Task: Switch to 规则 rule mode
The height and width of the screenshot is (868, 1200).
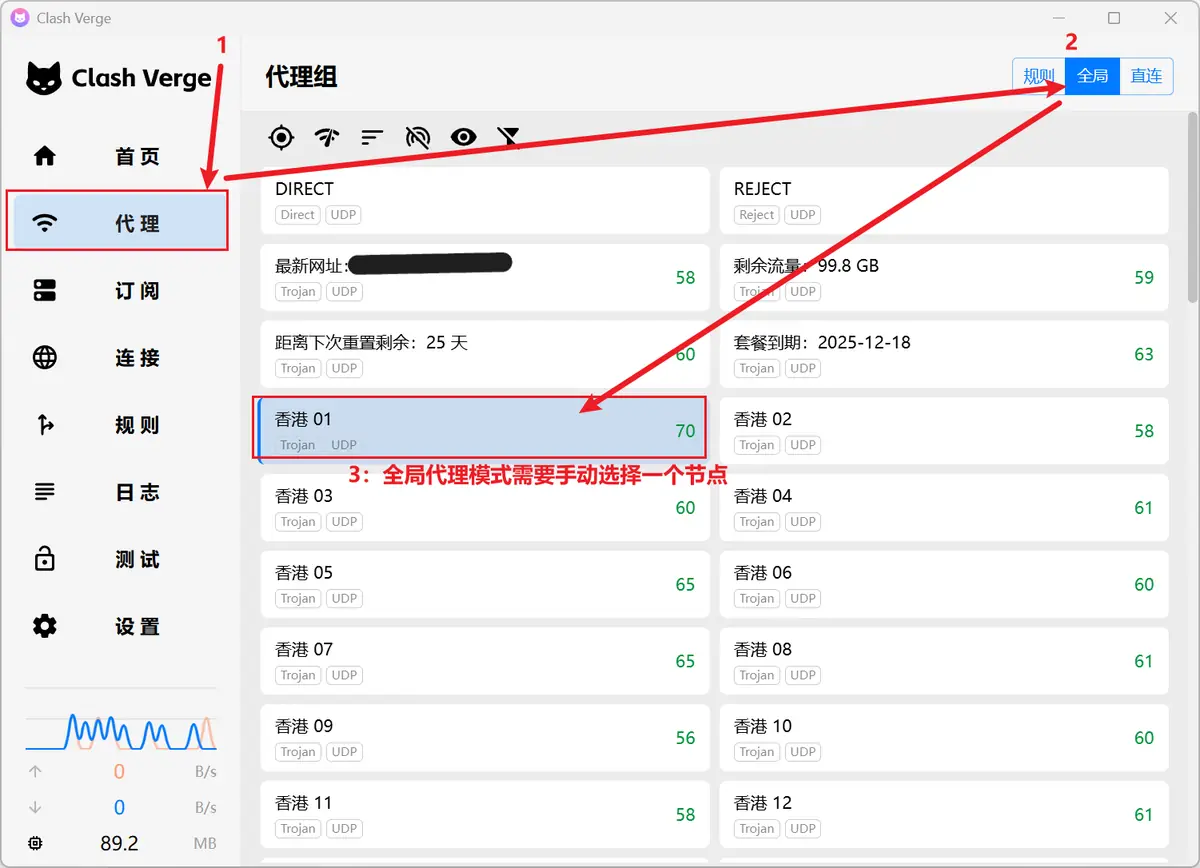Action: pos(1039,76)
